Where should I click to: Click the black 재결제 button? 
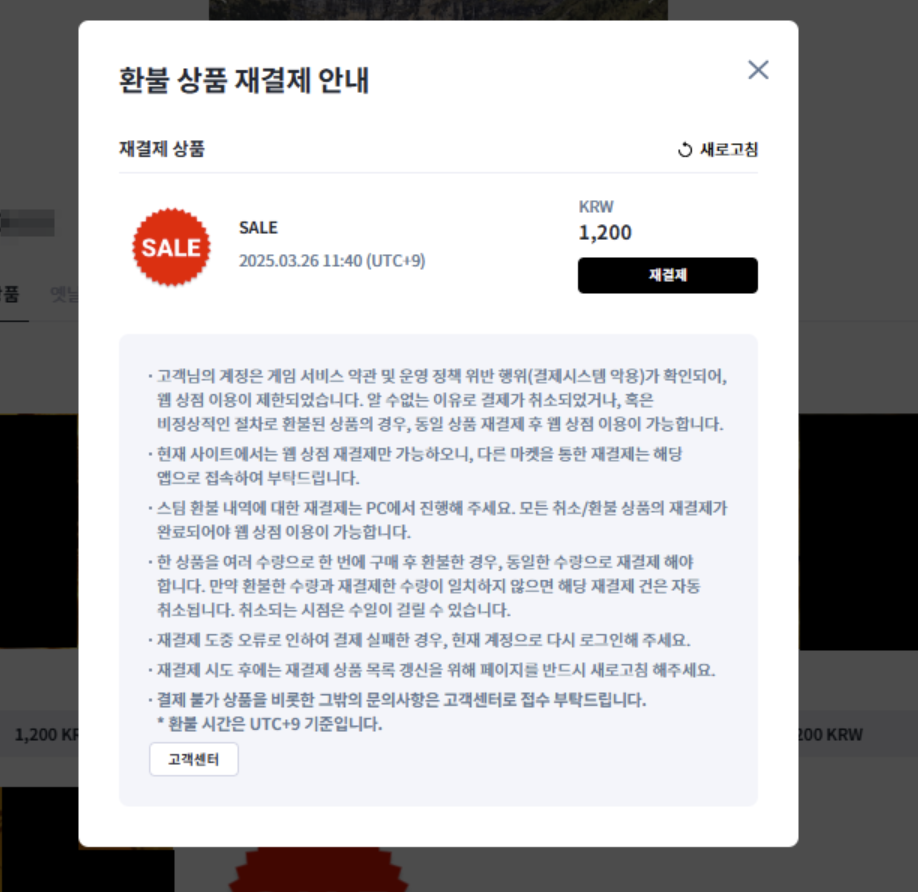pyautogui.click(x=667, y=275)
